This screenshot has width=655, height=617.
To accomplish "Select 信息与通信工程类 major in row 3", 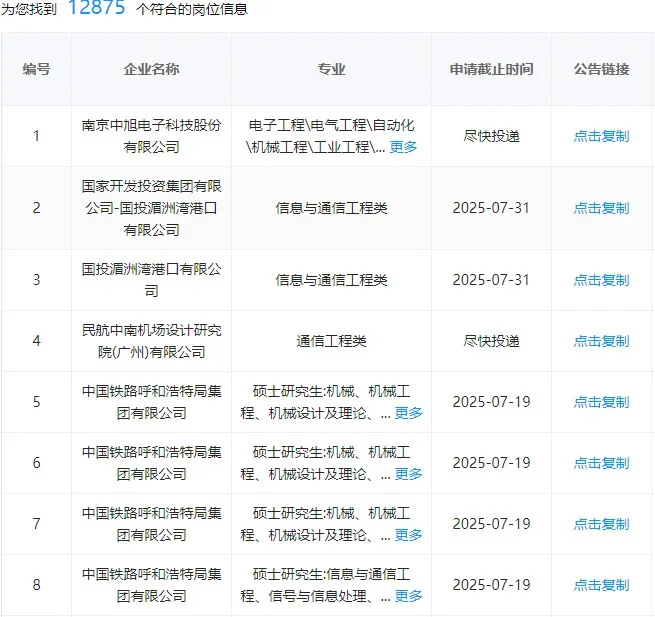I will (x=331, y=280).
